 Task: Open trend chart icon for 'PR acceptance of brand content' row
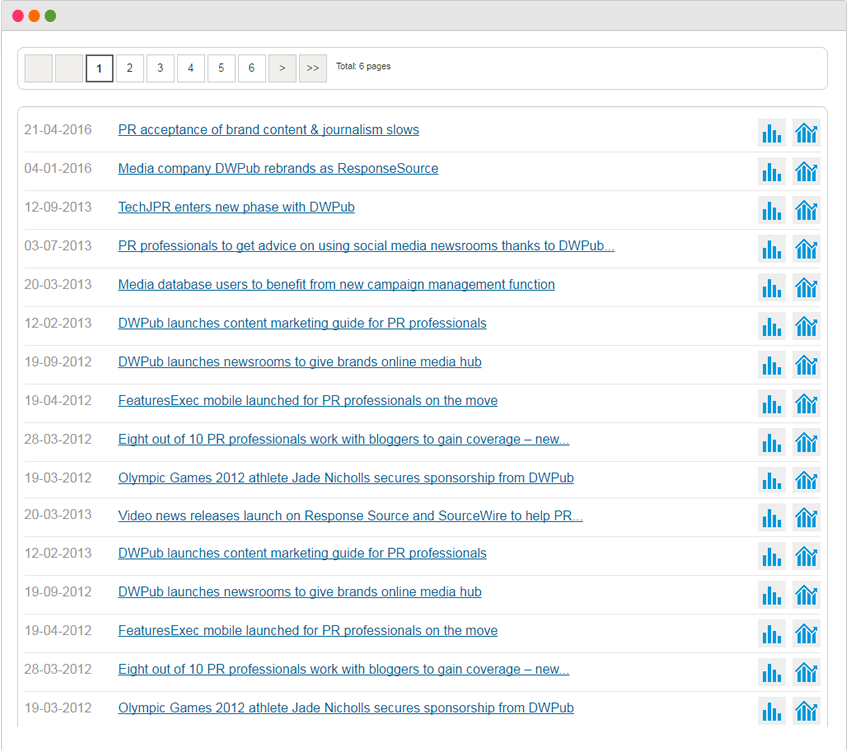806,133
